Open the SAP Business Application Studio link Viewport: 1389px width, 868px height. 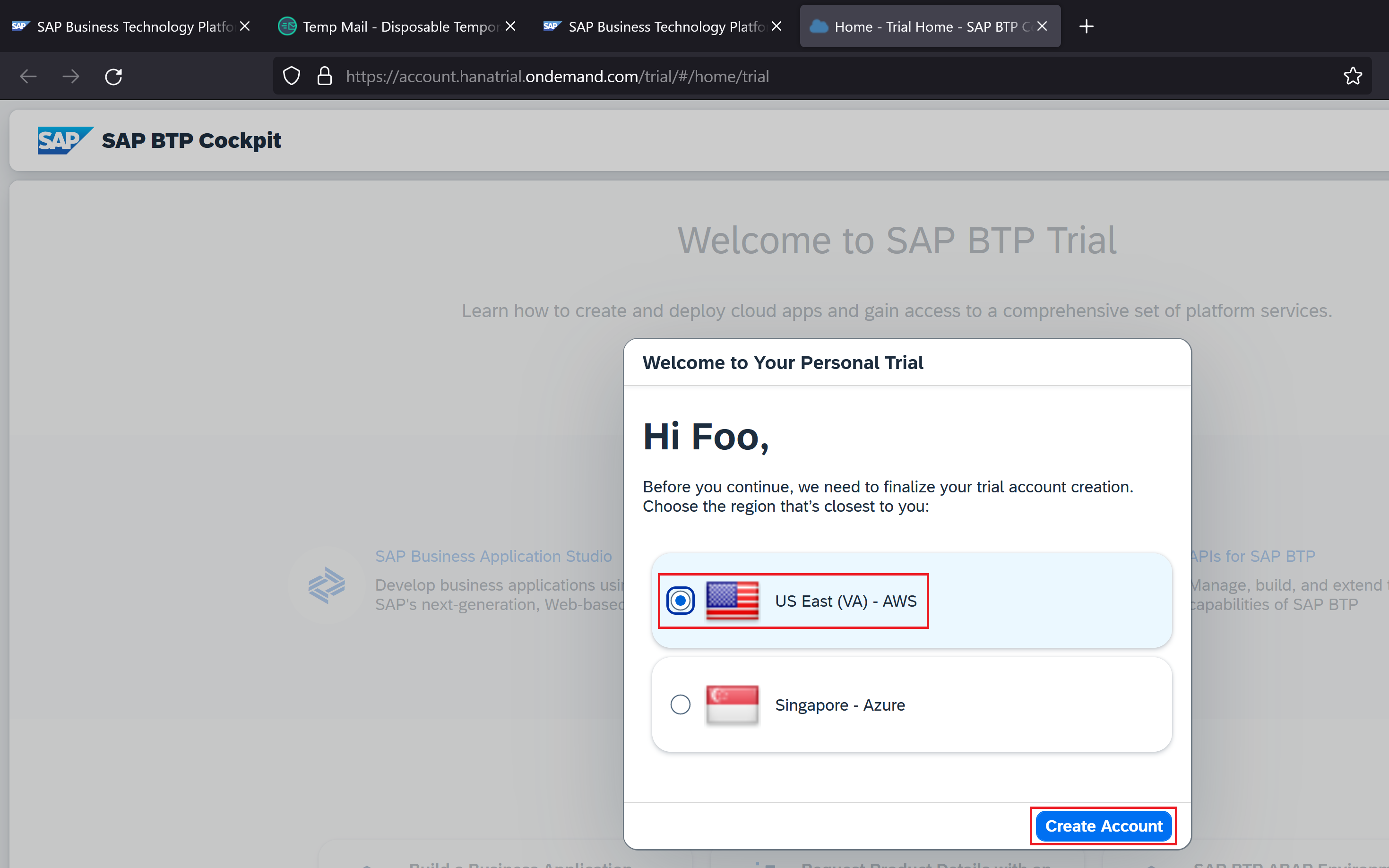click(x=492, y=556)
